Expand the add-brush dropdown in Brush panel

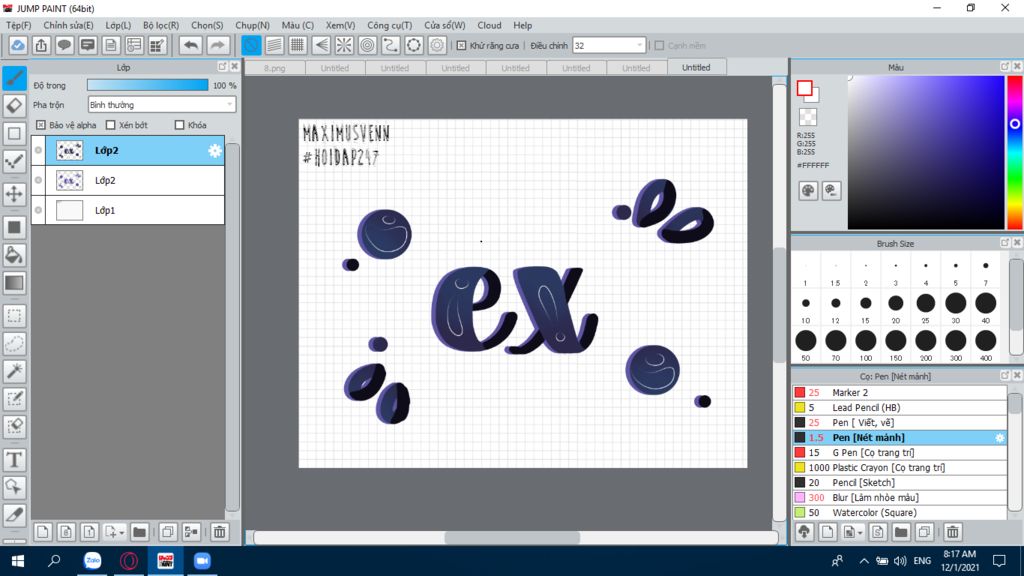point(860,533)
